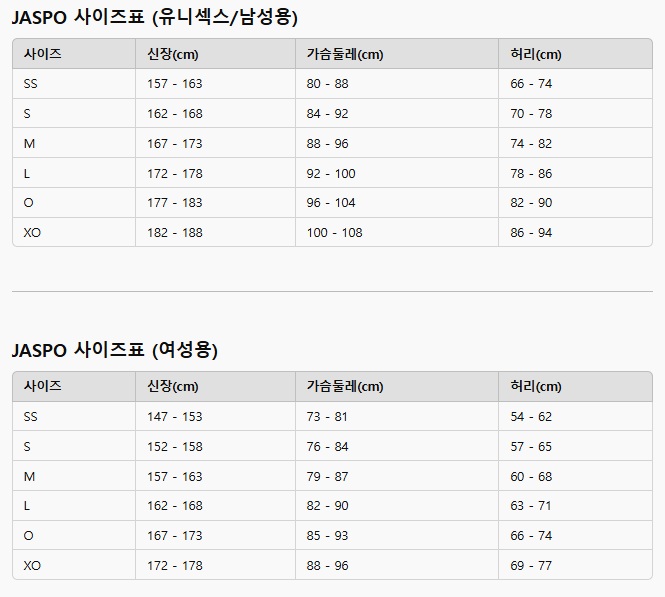Click the waist value 70 - 78
Viewport: 665px width, 597px height.
(x=531, y=113)
